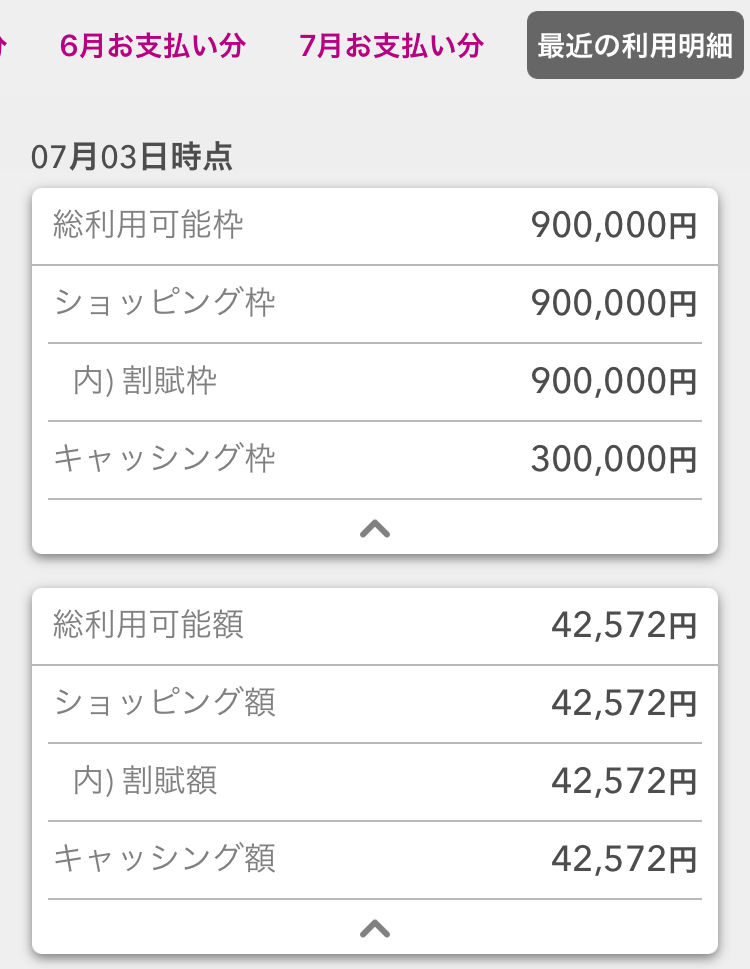Select the ショッピング額 row label
The image size is (750, 969).
click(x=165, y=703)
